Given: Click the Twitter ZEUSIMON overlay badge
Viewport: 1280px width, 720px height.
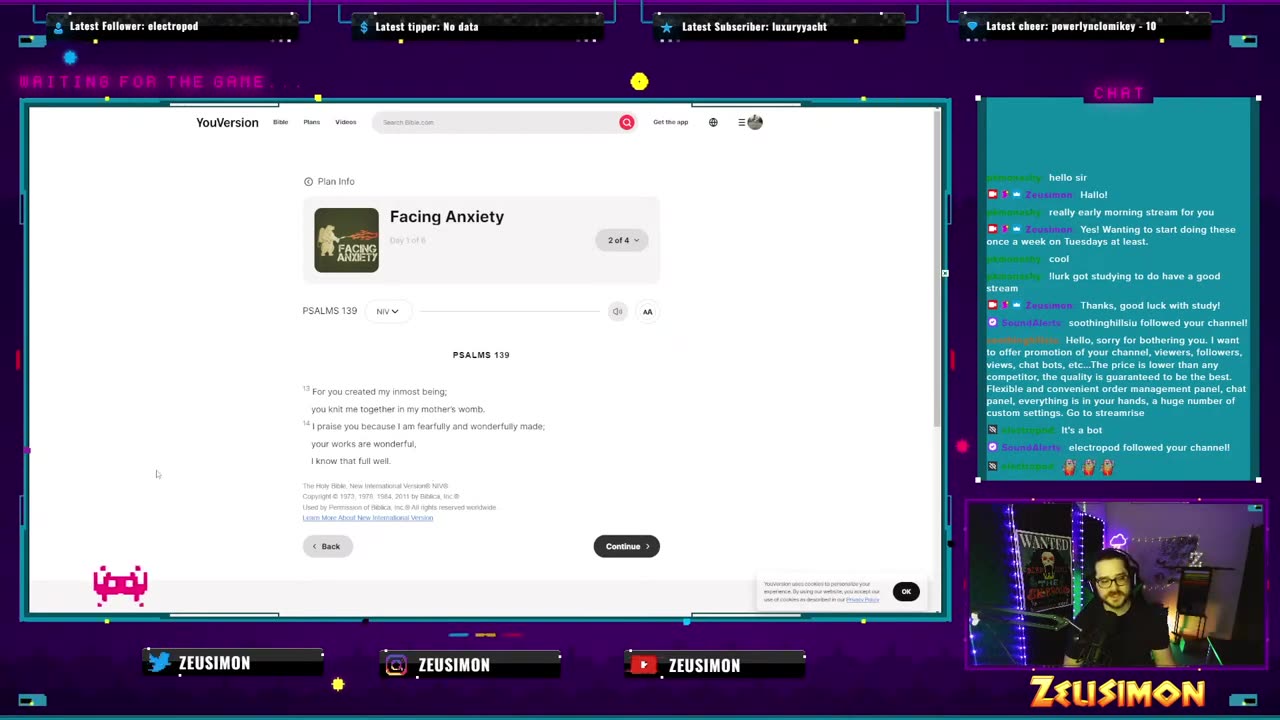Looking at the screenshot, I should point(233,663).
